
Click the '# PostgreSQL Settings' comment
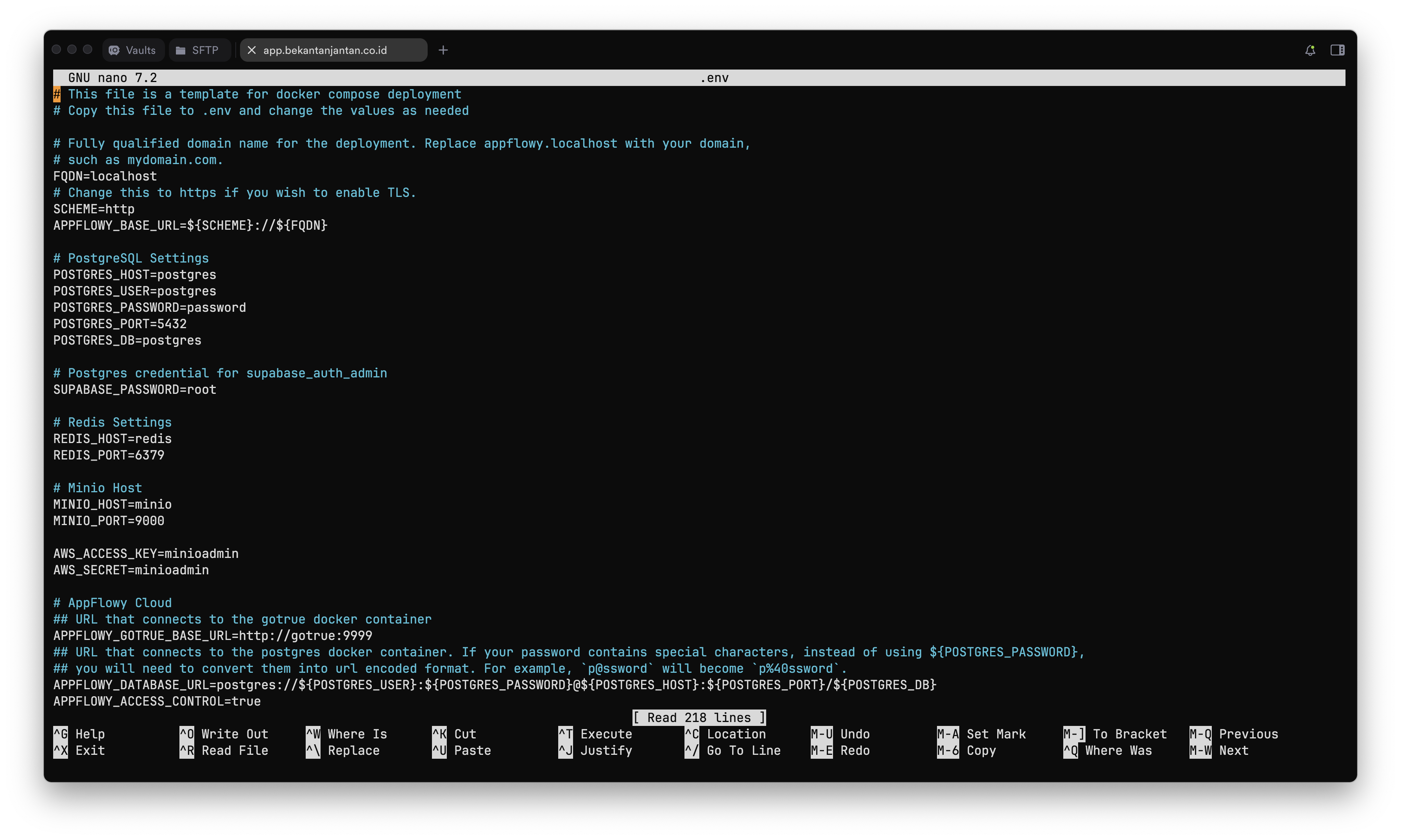[131, 258]
